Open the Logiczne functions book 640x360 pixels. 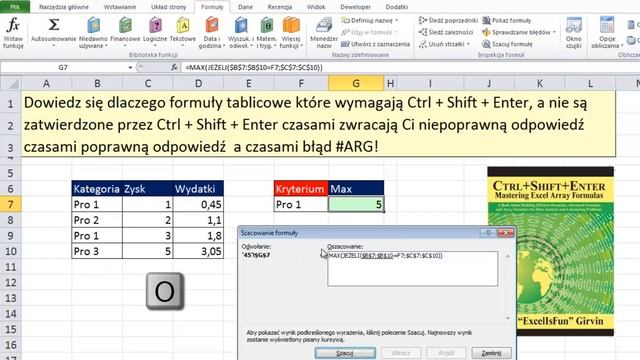(155, 32)
